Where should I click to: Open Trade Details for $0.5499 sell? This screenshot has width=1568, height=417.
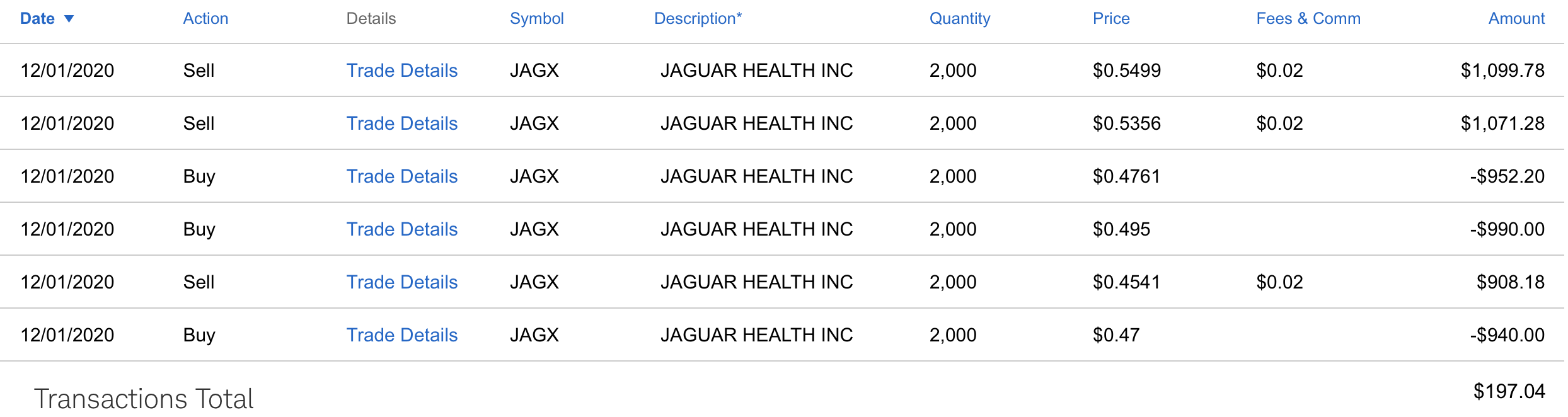pyautogui.click(x=401, y=71)
